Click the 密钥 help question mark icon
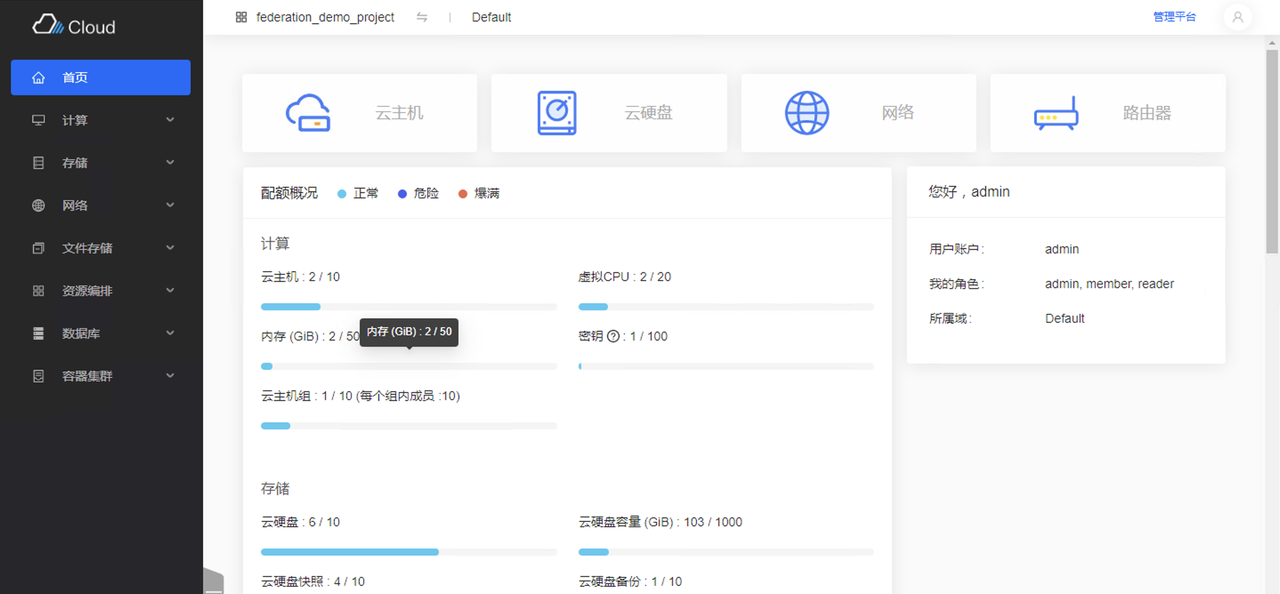The height and width of the screenshot is (594, 1280). [615, 336]
